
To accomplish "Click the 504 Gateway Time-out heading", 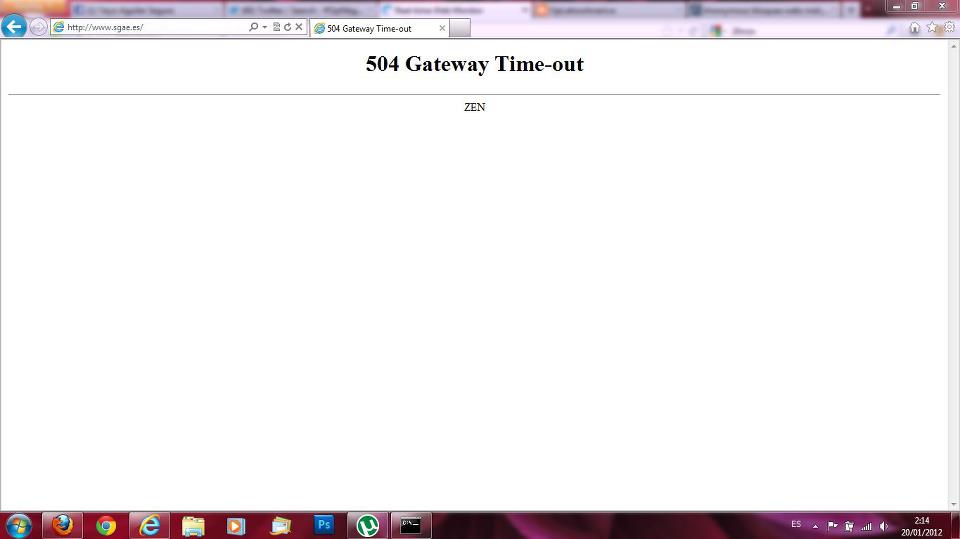I will pos(474,64).
